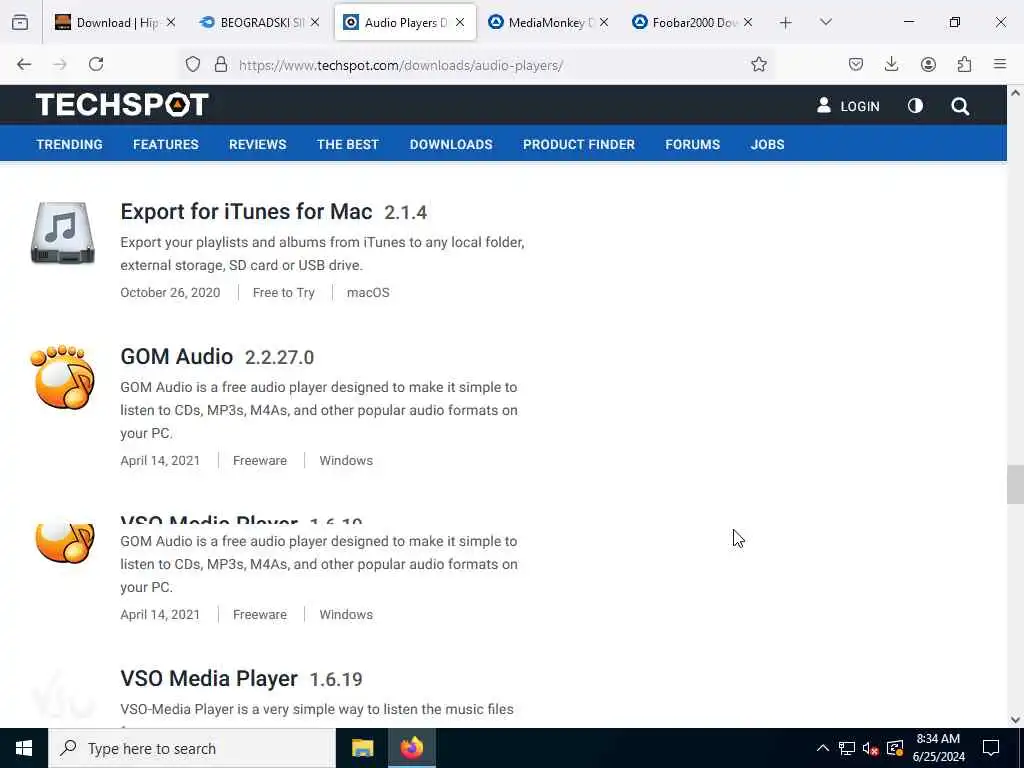
Task: Open the site padlock security info
Action: coord(221,64)
